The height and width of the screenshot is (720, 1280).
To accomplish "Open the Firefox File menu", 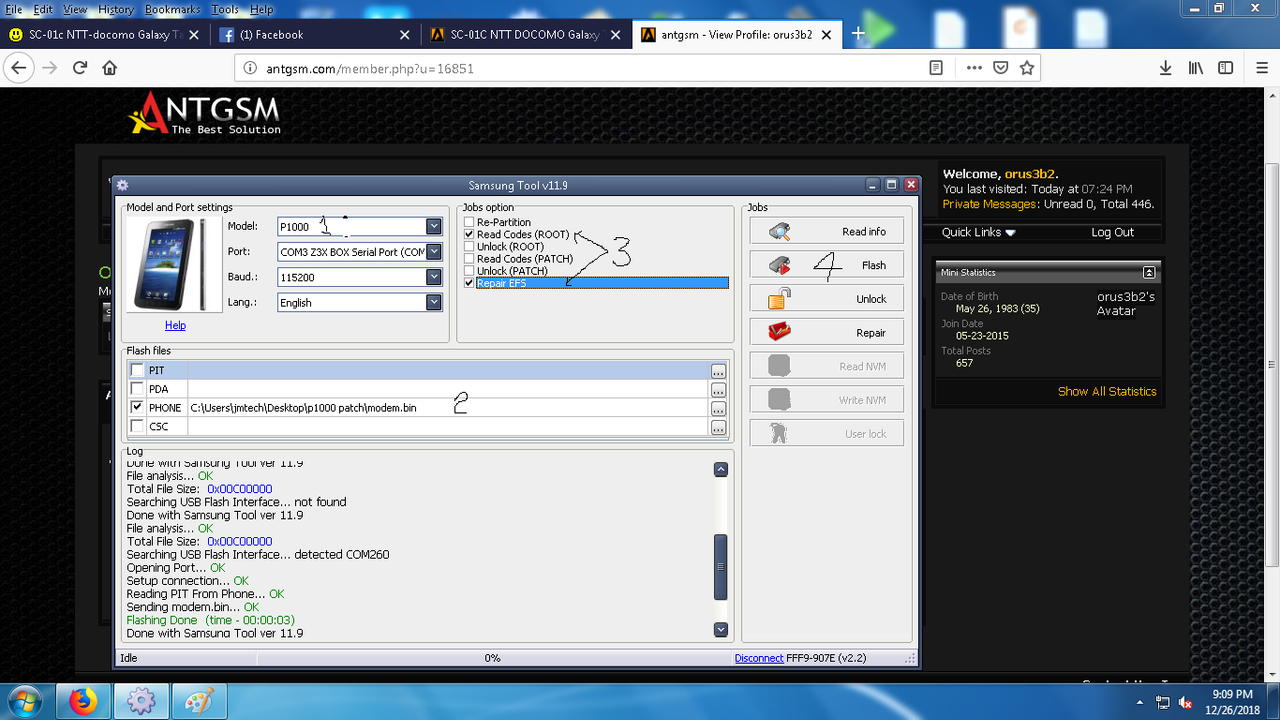I will 14,9.
